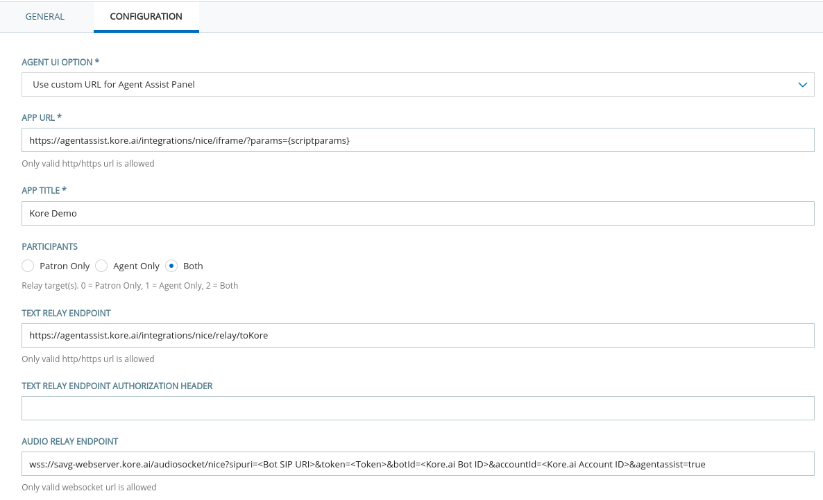Click the Participants section label
The image size is (823, 500).
click(50, 245)
